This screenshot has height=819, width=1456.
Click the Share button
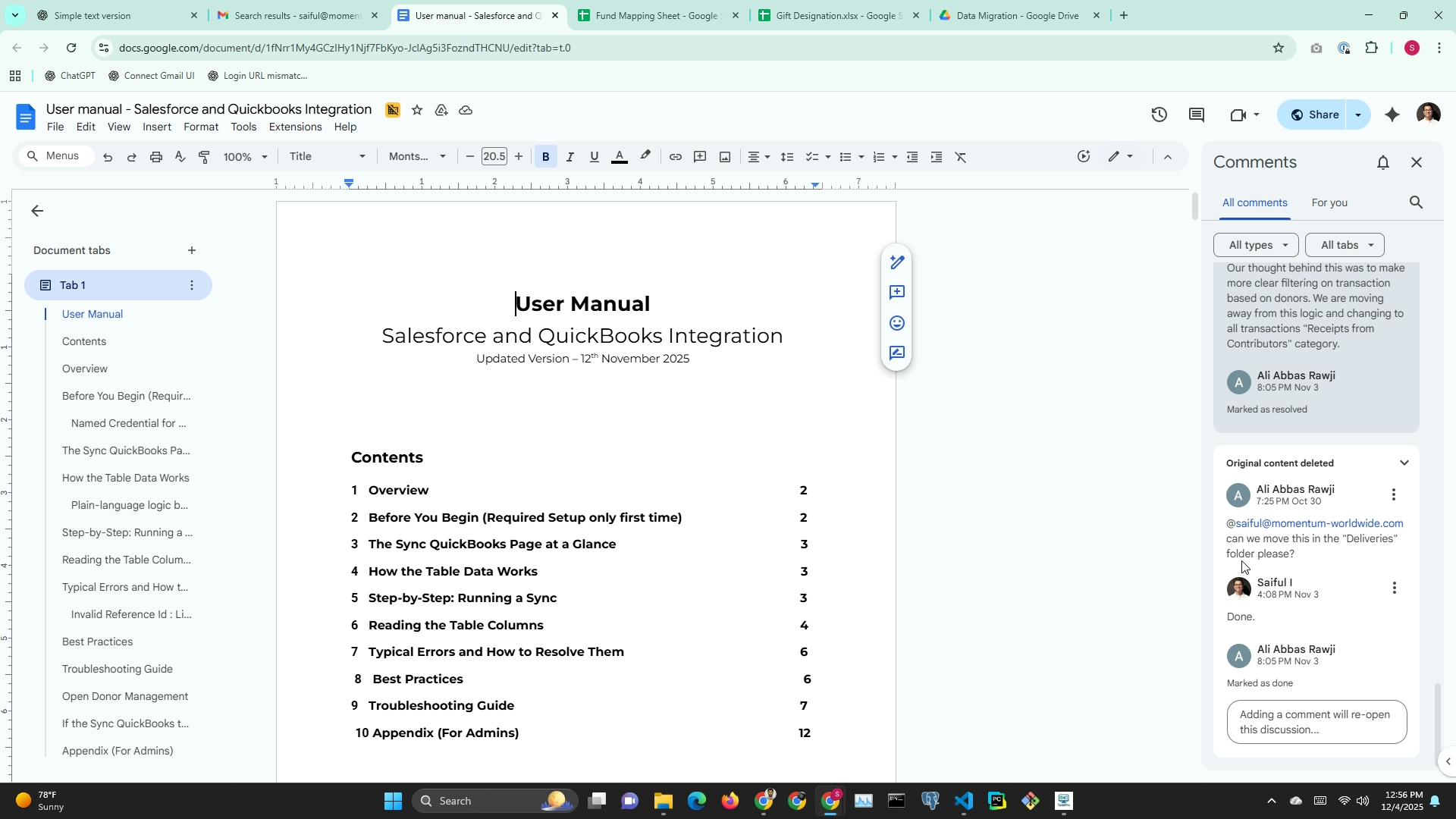(x=1314, y=115)
